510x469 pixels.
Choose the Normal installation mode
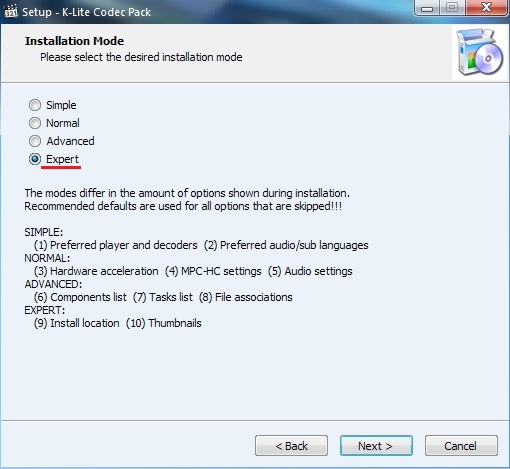tap(54, 123)
